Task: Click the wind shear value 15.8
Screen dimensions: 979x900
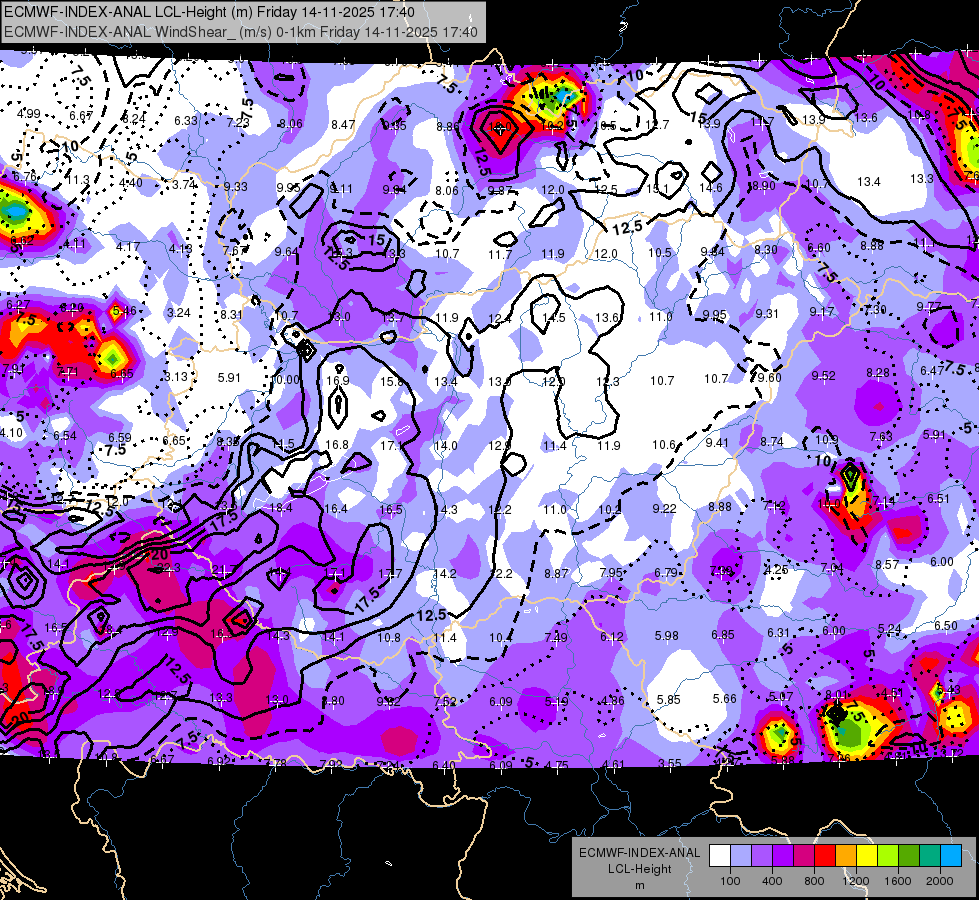Action: [391, 381]
